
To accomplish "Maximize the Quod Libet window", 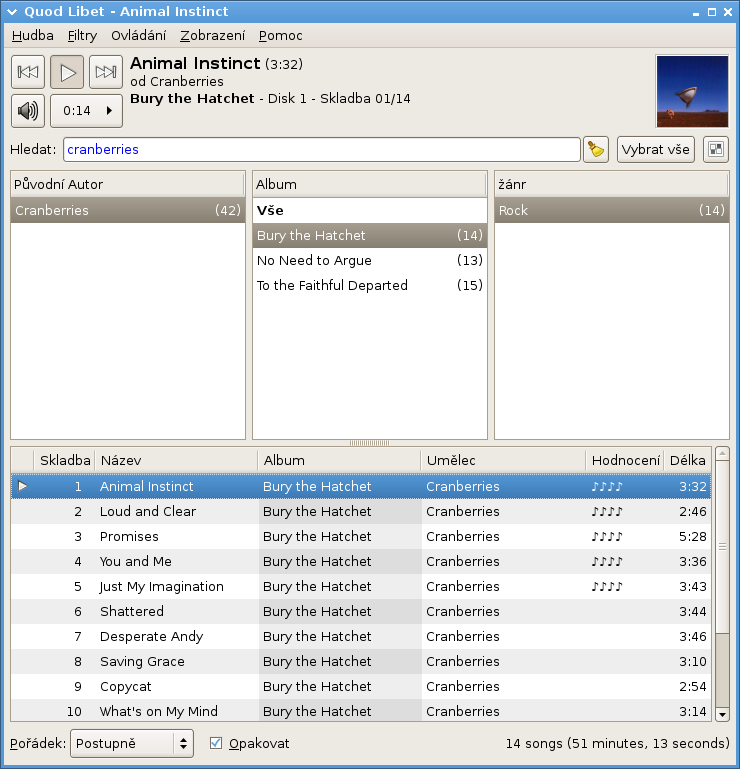I will [x=712, y=12].
